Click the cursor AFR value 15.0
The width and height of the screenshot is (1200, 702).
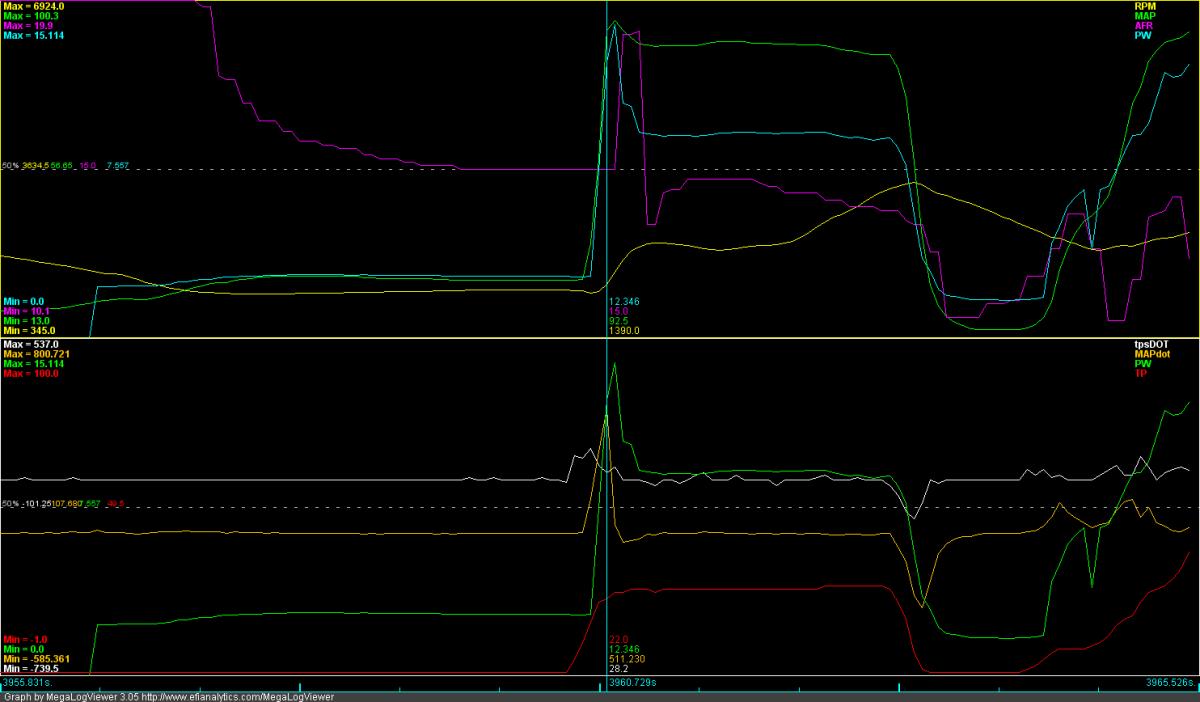click(x=619, y=310)
